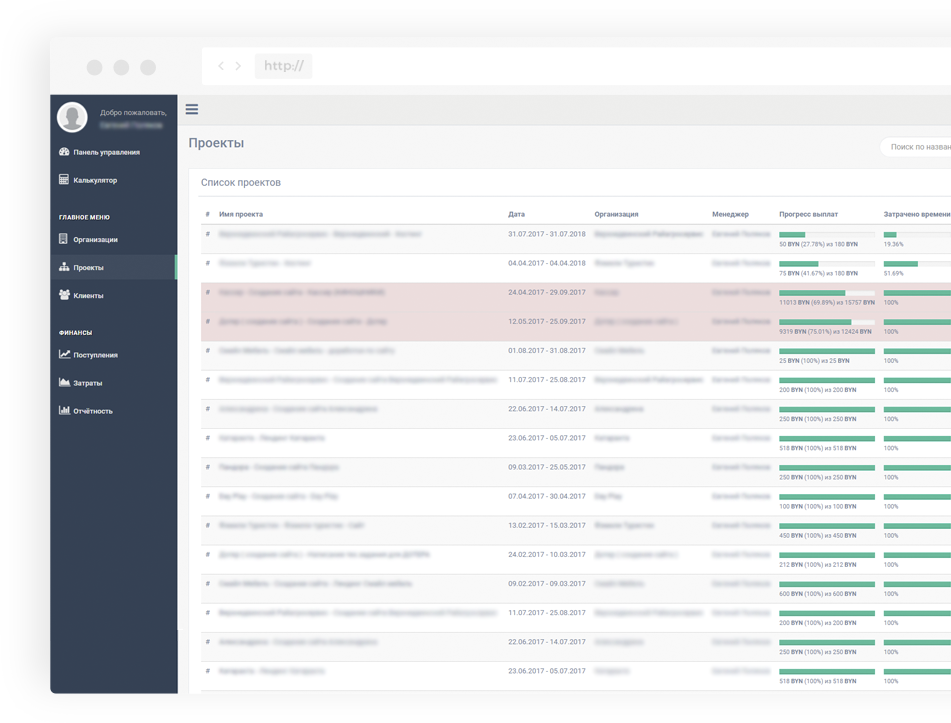Click the http:// address field

click(x=283, y=66)
